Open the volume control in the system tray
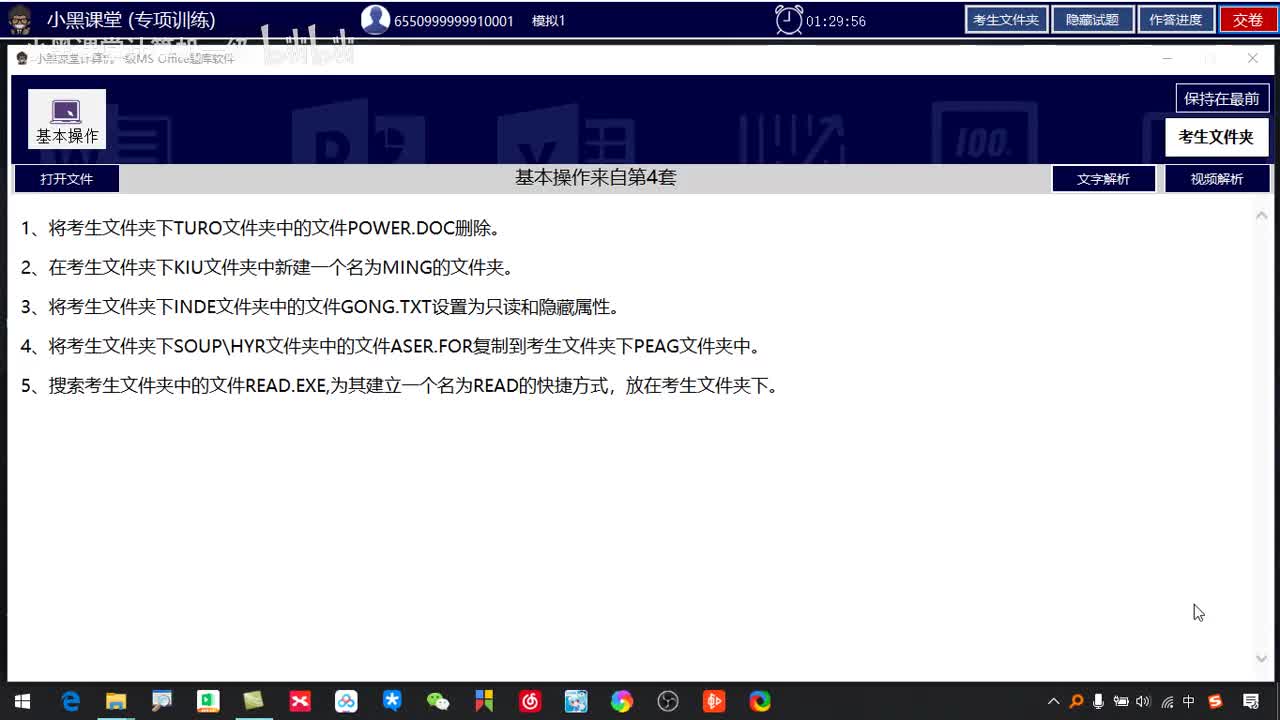The image size is (1280, 720). point(1144,702)
